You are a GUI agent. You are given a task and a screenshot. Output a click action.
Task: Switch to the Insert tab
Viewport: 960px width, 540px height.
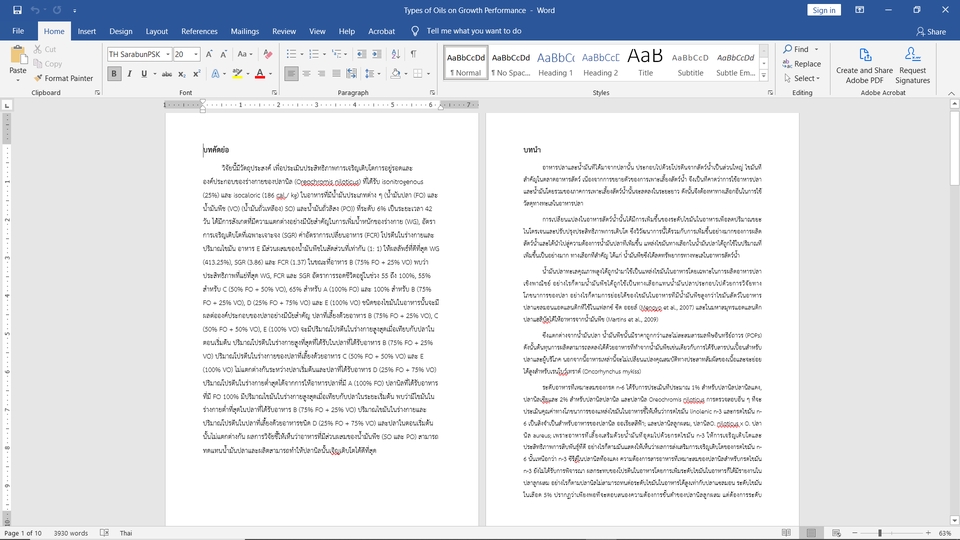pos(87,31)
